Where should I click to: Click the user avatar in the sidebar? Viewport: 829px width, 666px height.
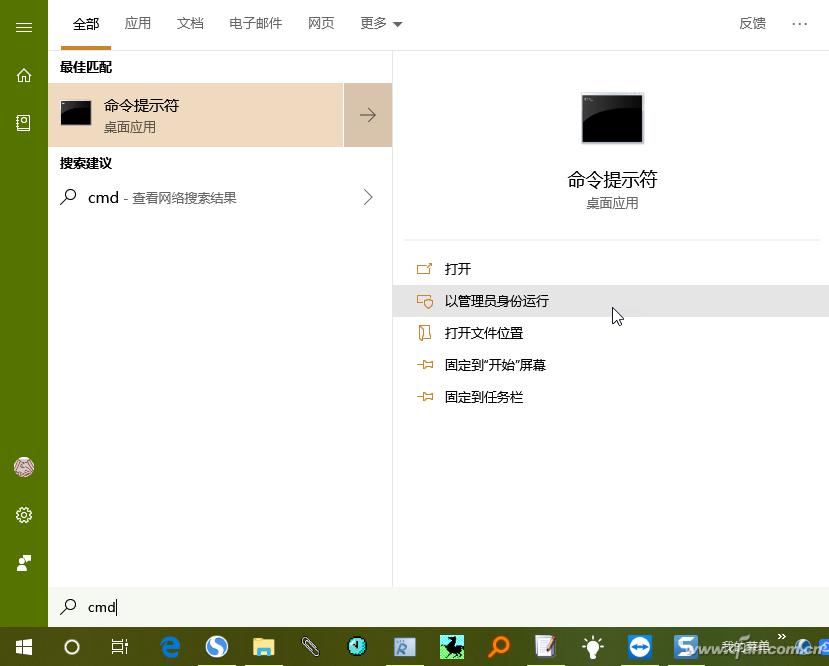(x=23, y=467)
